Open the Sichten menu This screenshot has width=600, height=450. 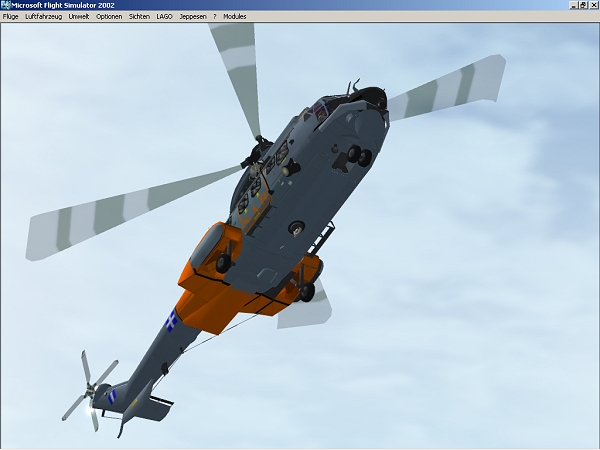click(139, 17)
